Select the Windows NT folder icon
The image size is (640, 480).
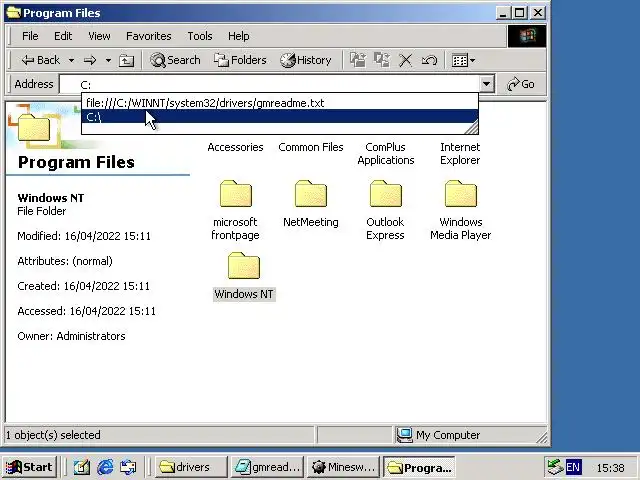[x=244, y=266]
